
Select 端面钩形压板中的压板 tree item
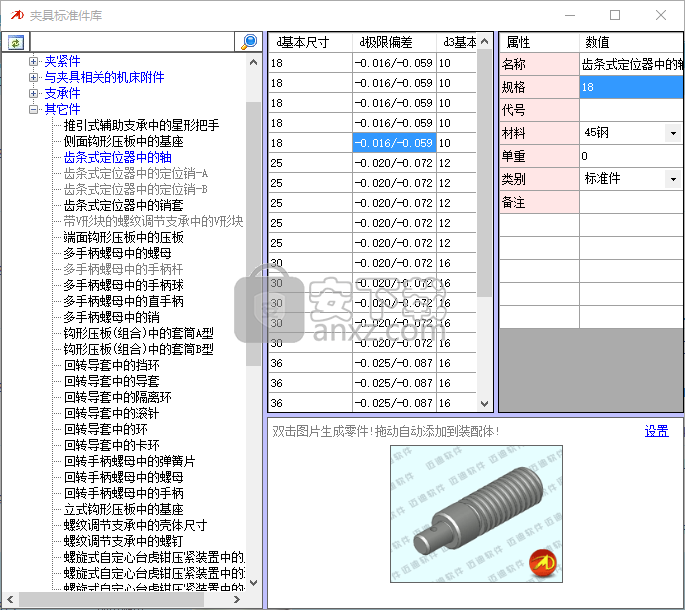[x=123, y=237]
